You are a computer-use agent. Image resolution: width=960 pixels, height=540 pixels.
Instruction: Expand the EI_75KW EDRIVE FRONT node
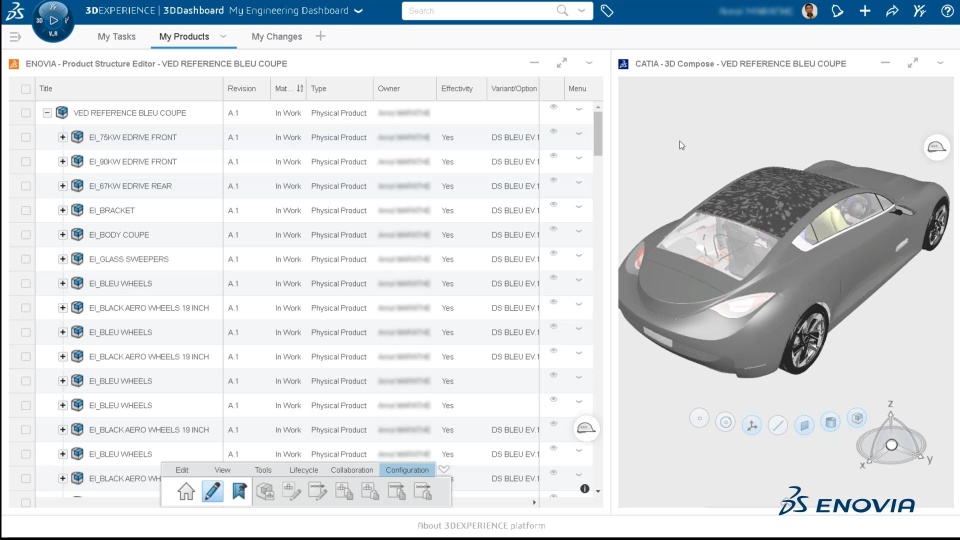click(62, 137)
